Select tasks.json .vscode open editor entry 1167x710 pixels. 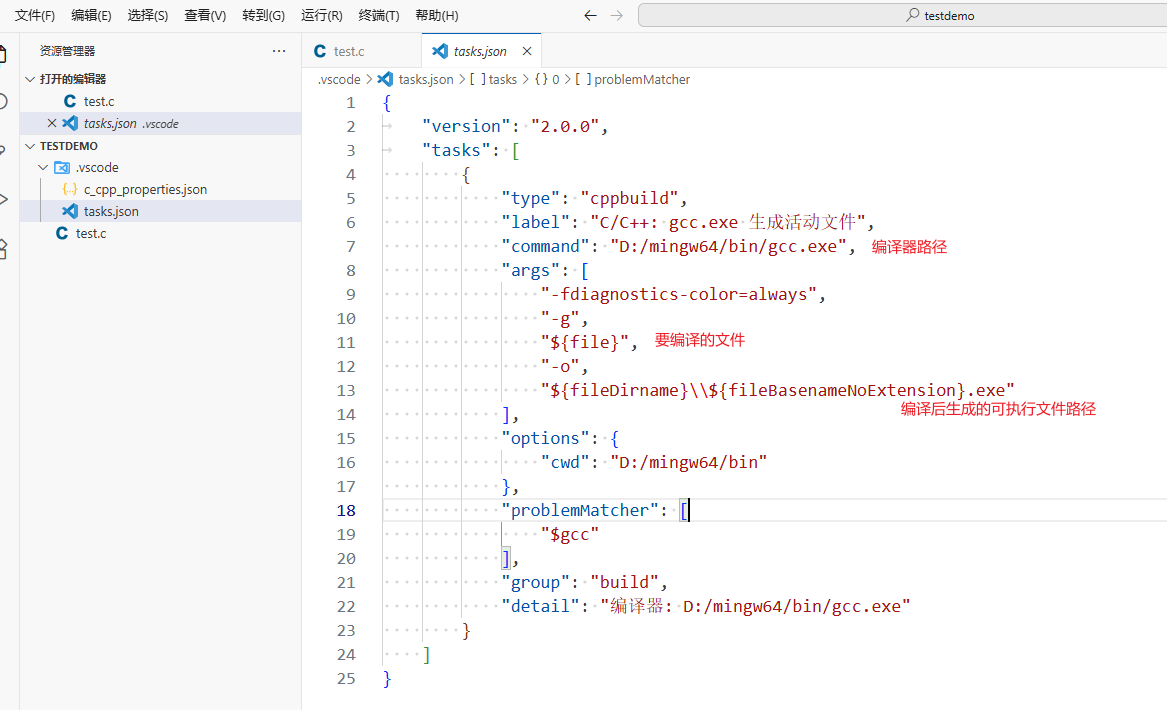[160, 124]
